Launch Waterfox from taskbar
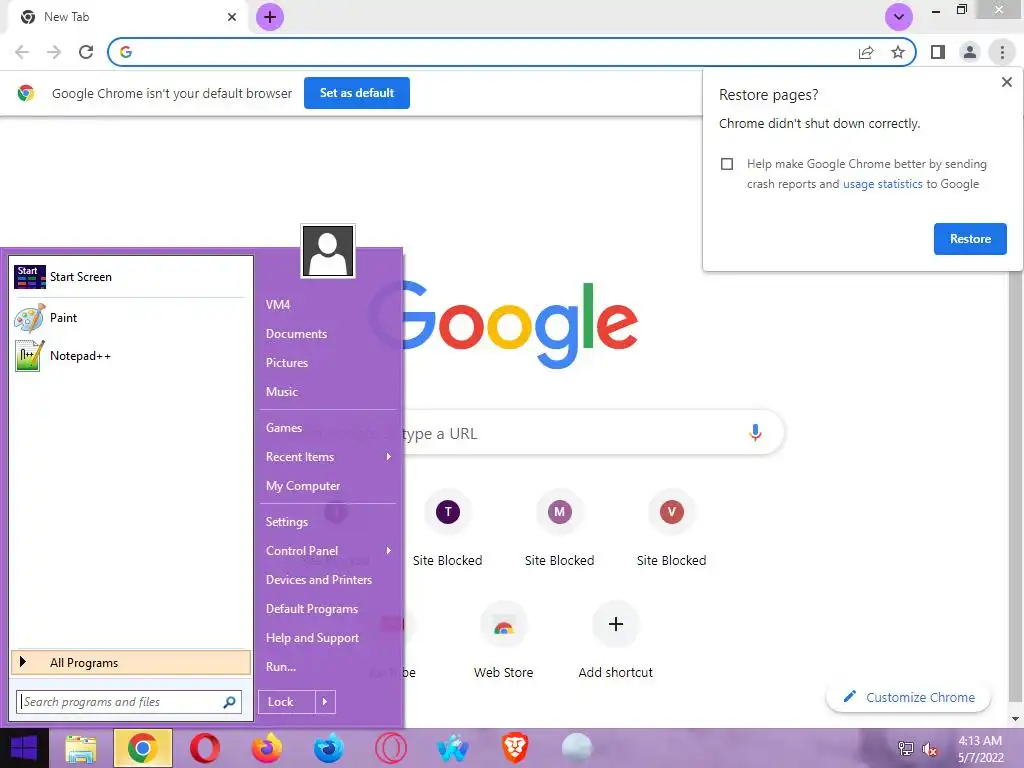Viewport: 1024px width, 768px height. [x=328, y=748]
